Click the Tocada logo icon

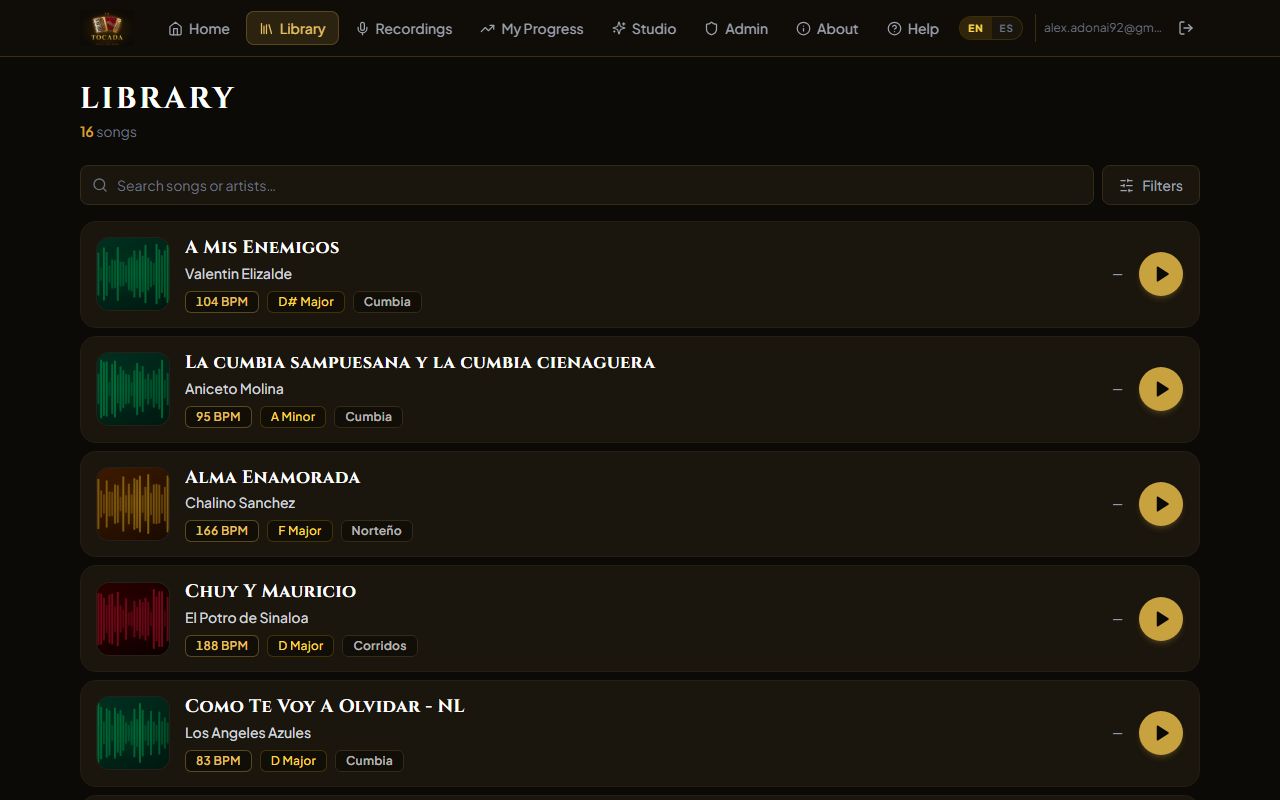point(107,28)
